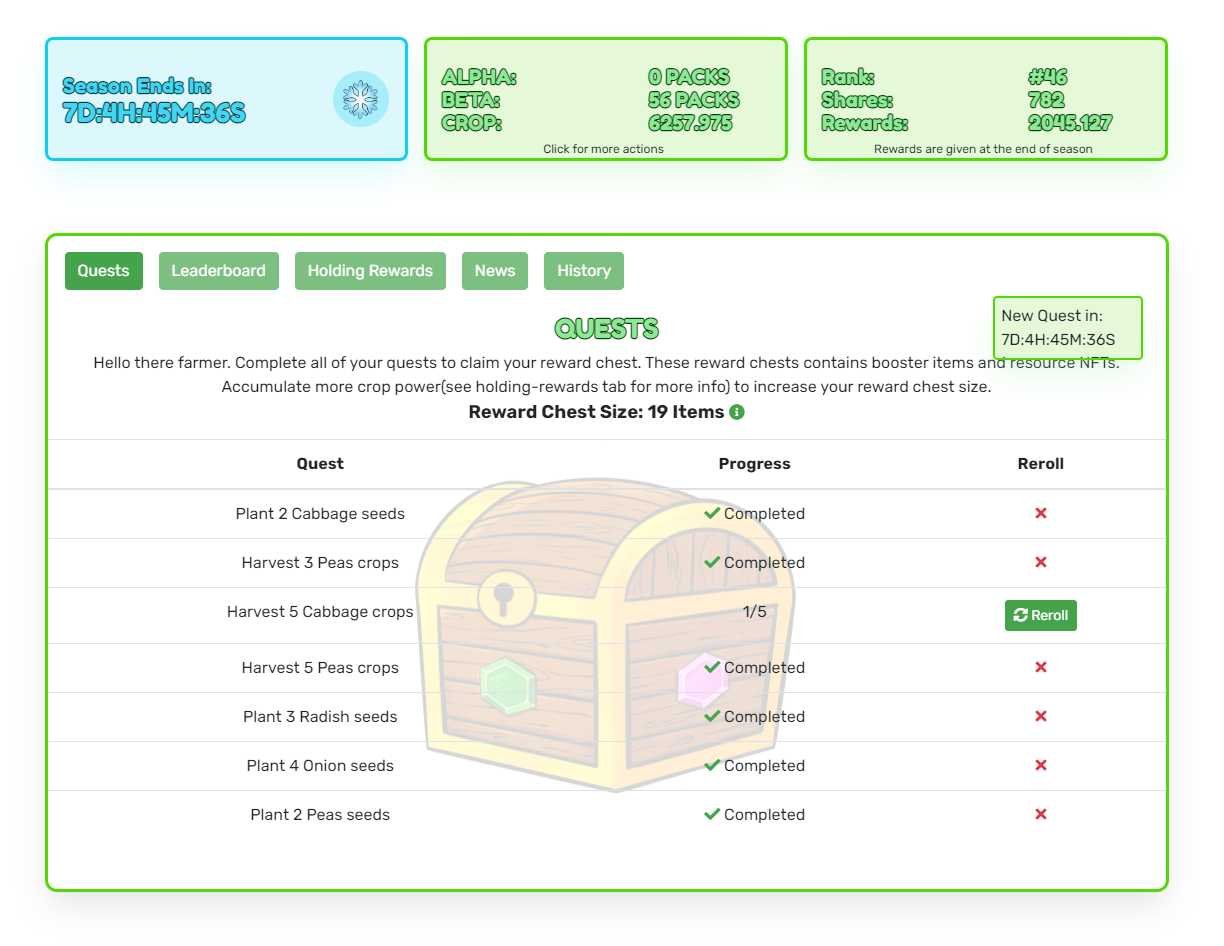Click the snowflake season icon
Image resolution: width=1224 pixels, height=946 pixels.
point(360,99)
